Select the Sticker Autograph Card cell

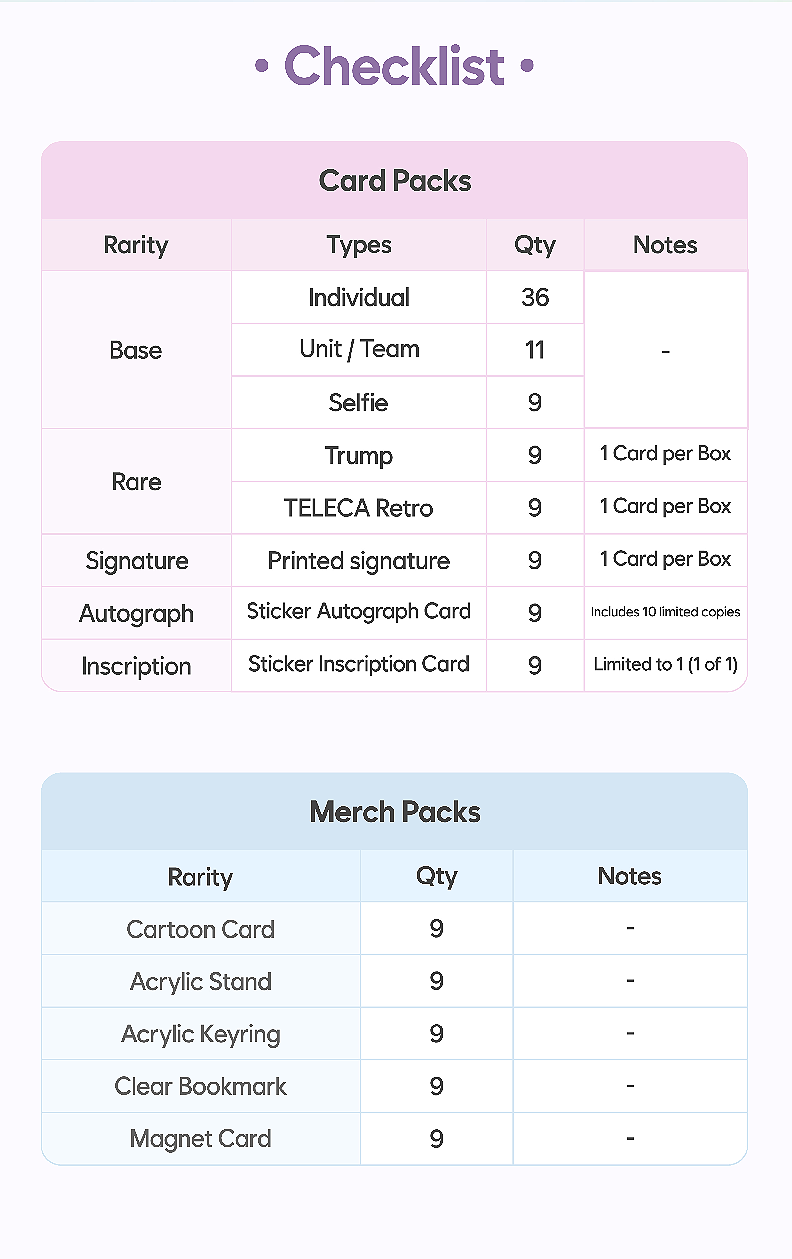pos(359,612)
